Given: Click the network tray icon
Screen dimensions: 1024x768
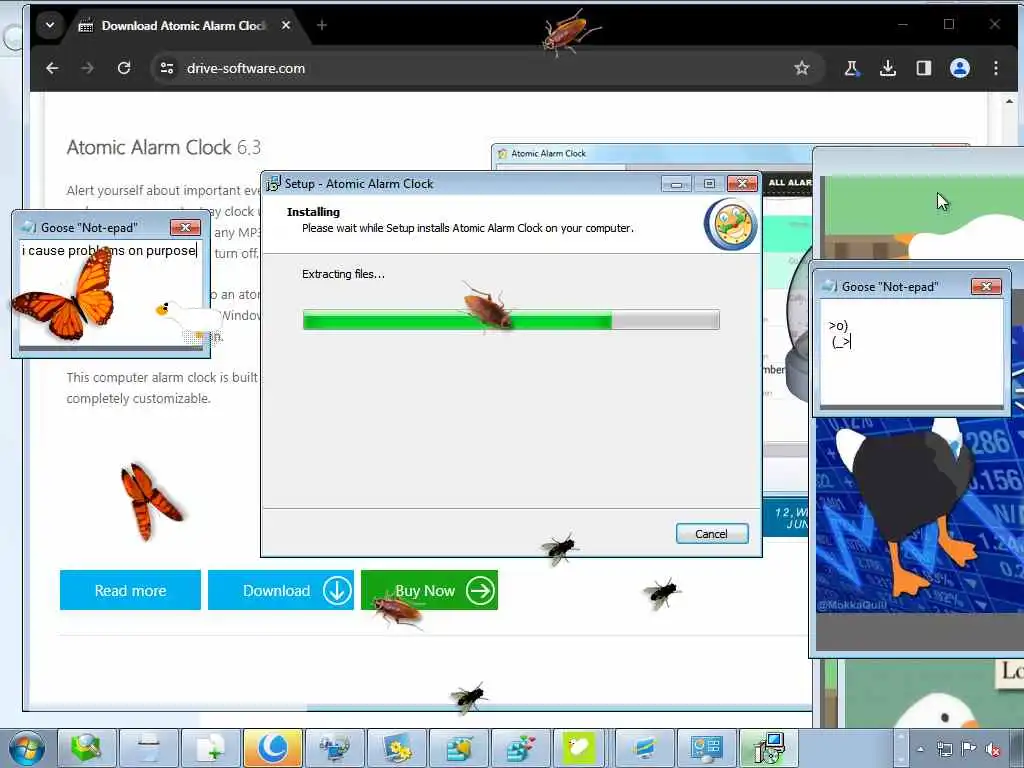Looking at the screenshot, I should pos(944,749).
